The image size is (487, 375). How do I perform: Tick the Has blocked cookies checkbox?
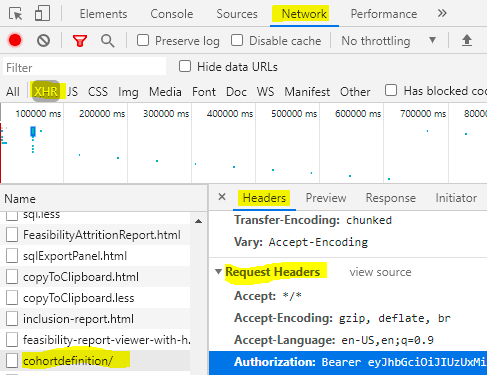coord(391,90)
